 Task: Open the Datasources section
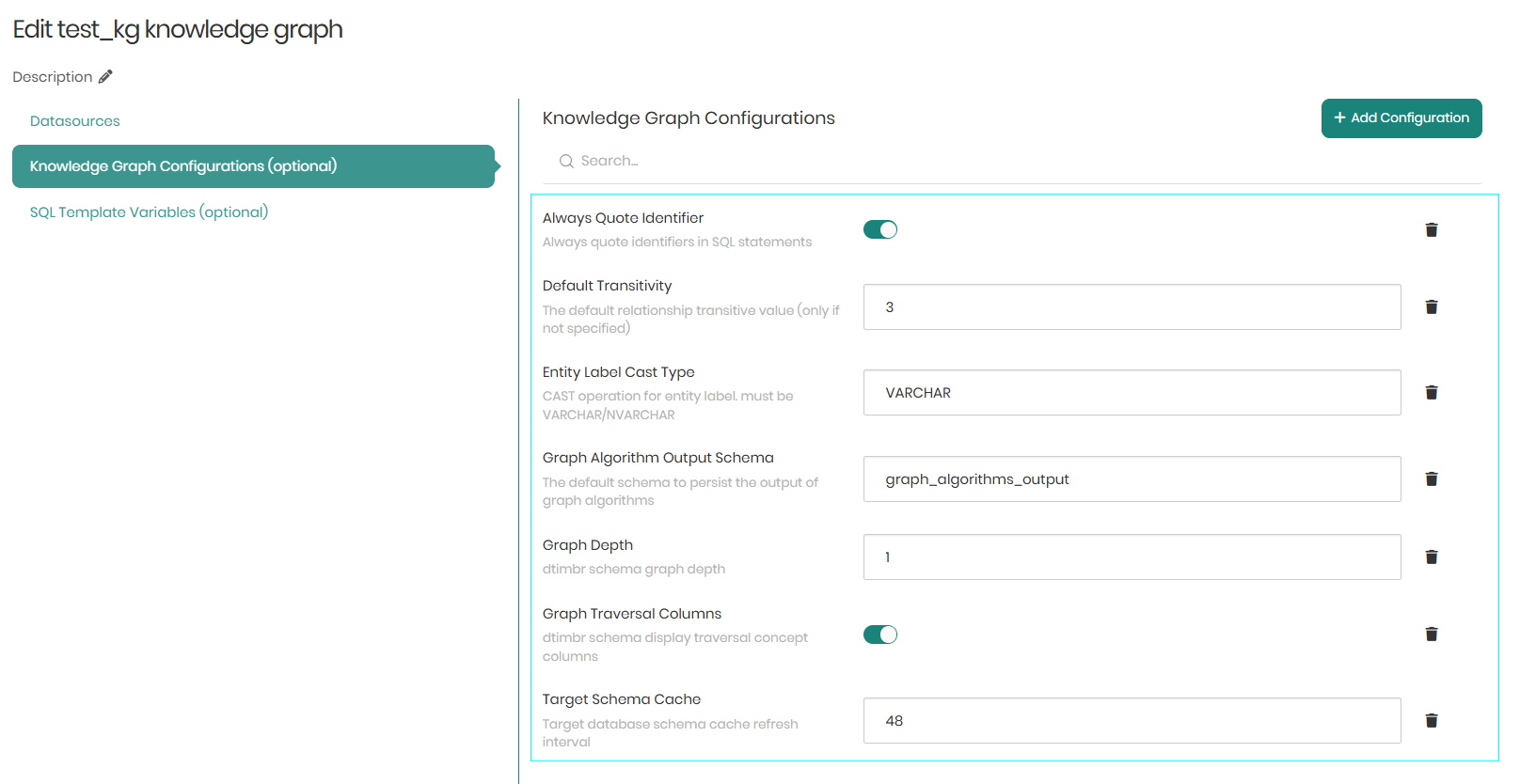coord(75,121)
